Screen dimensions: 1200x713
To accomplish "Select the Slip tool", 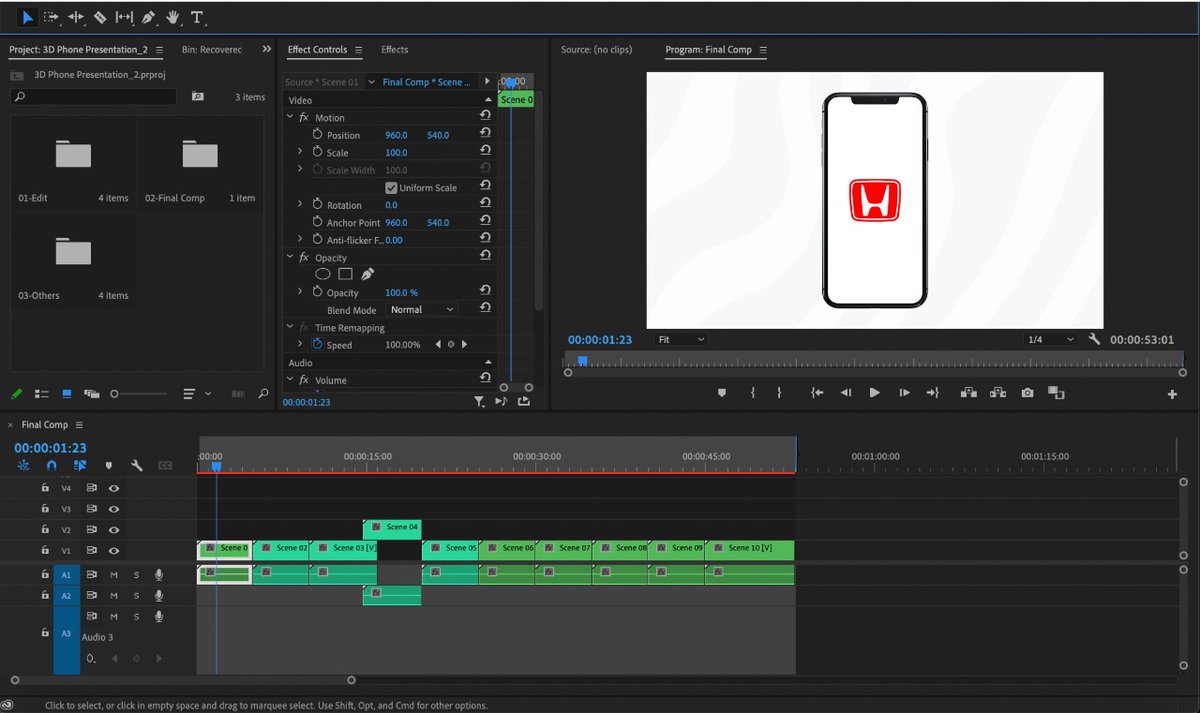I will click(124, 17).
